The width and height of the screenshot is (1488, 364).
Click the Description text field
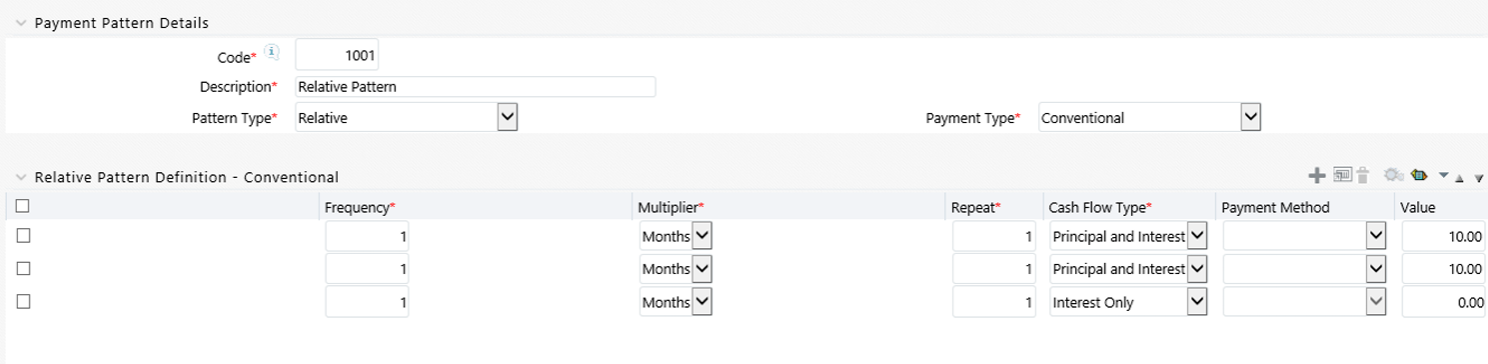[476, 87]
